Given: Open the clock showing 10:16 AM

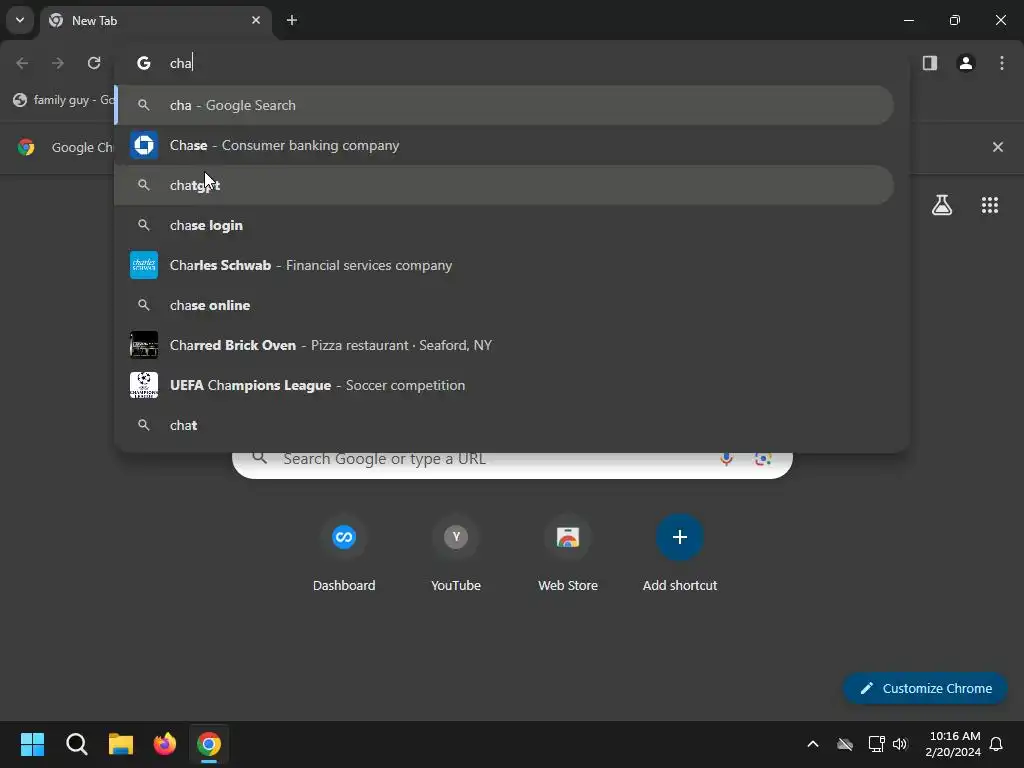Looking at the screenshot, I should [953, 744].
